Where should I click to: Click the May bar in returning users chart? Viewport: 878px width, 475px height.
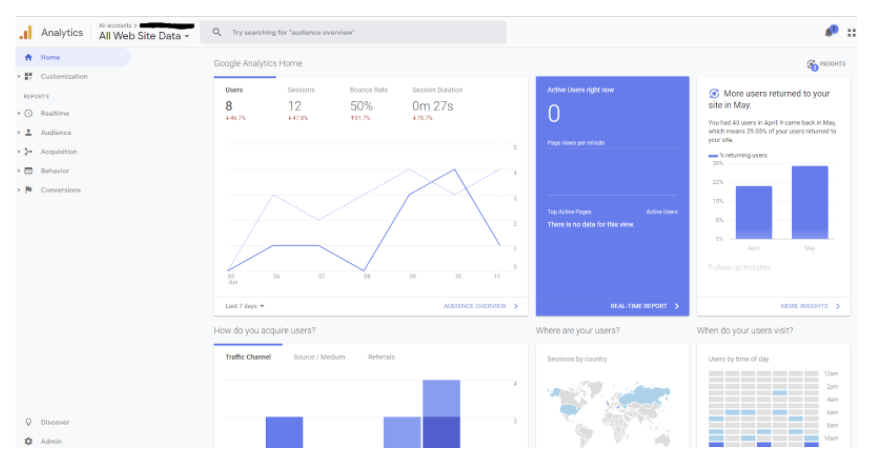point(810,202)
